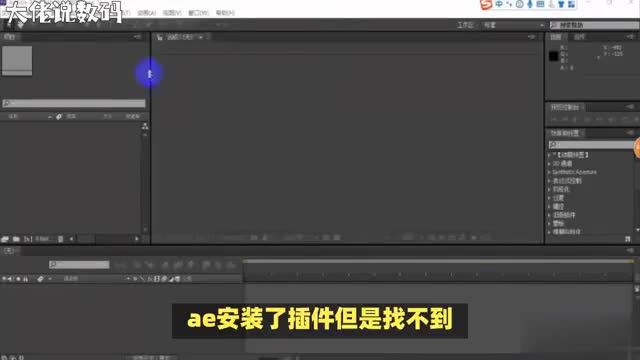This screenshot has height=360, width=640.
Task: Open the project panel options menu
Action: point(137,37)
